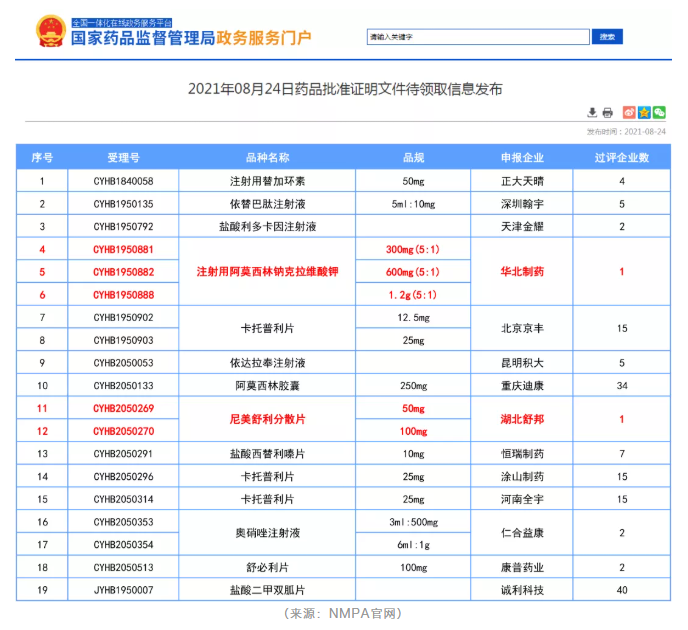Click the 序号 column header

pos(42,158)
